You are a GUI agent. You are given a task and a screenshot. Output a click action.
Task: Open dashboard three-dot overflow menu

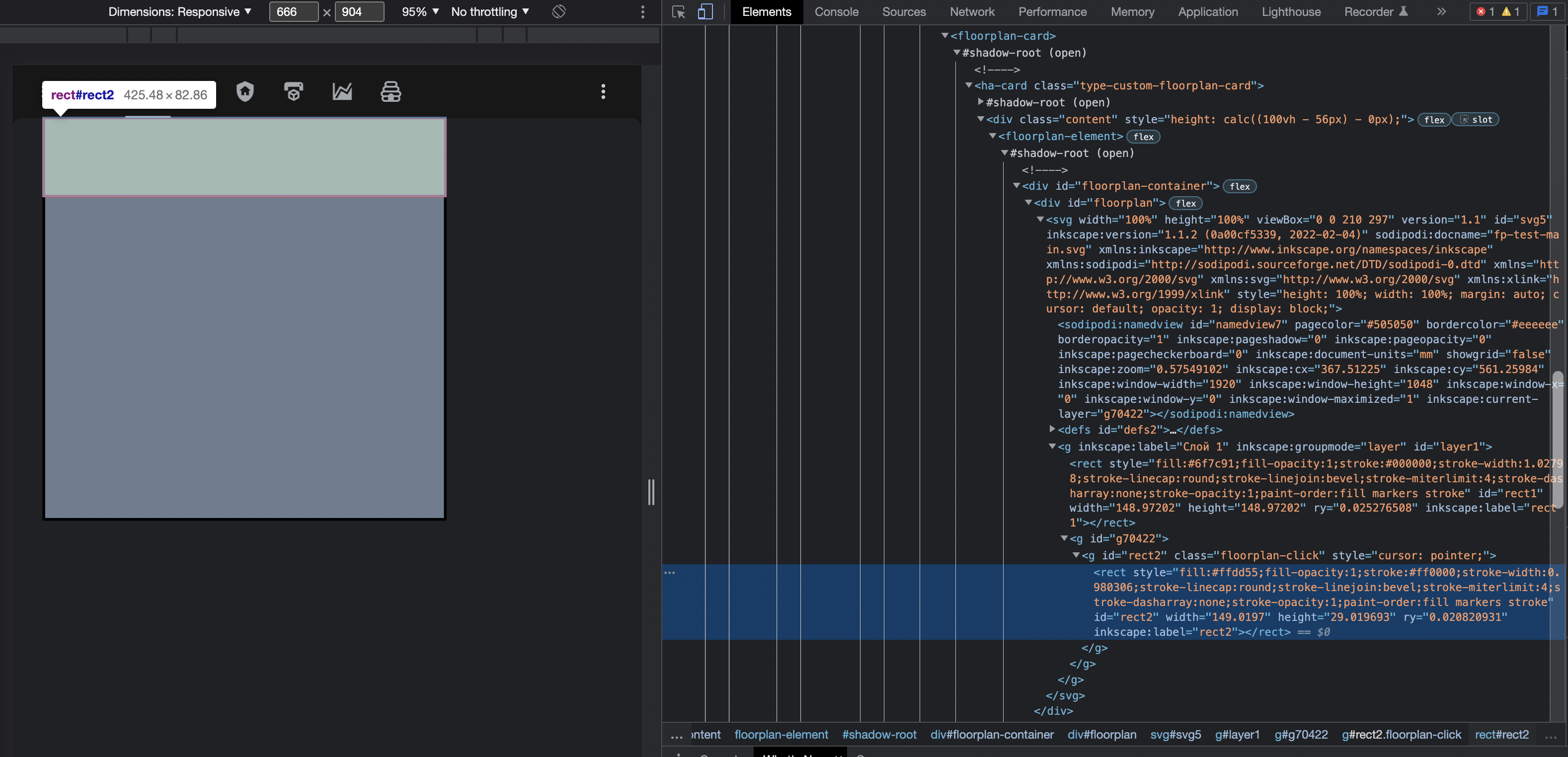[603, 92]
